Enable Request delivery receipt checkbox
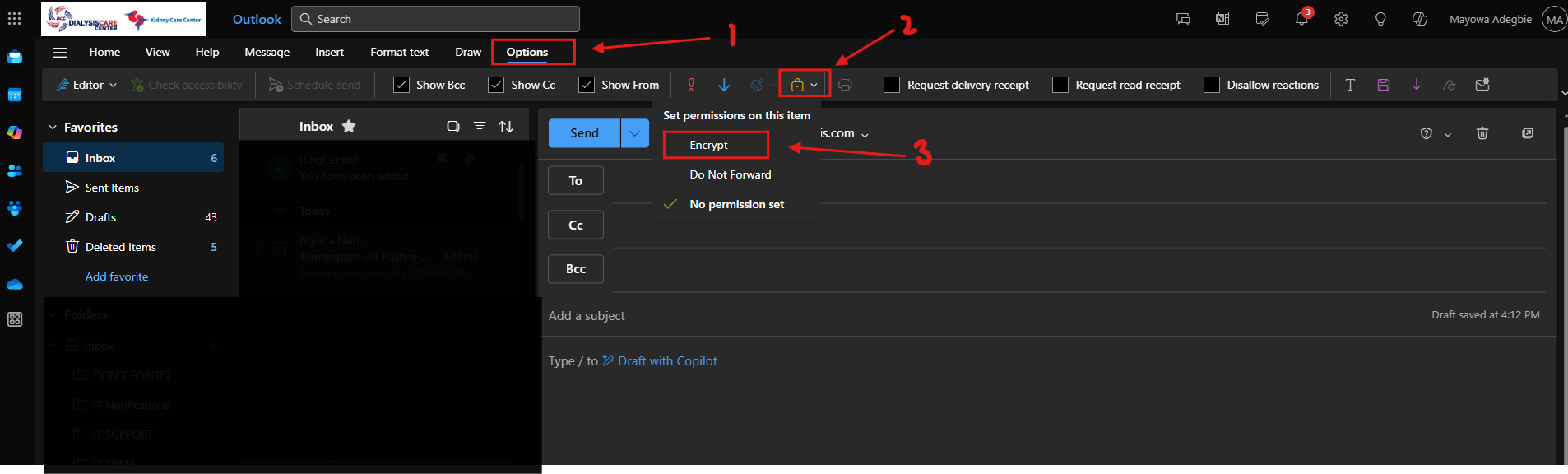This screenshot has height=474, width=1568. coord(892,85)
